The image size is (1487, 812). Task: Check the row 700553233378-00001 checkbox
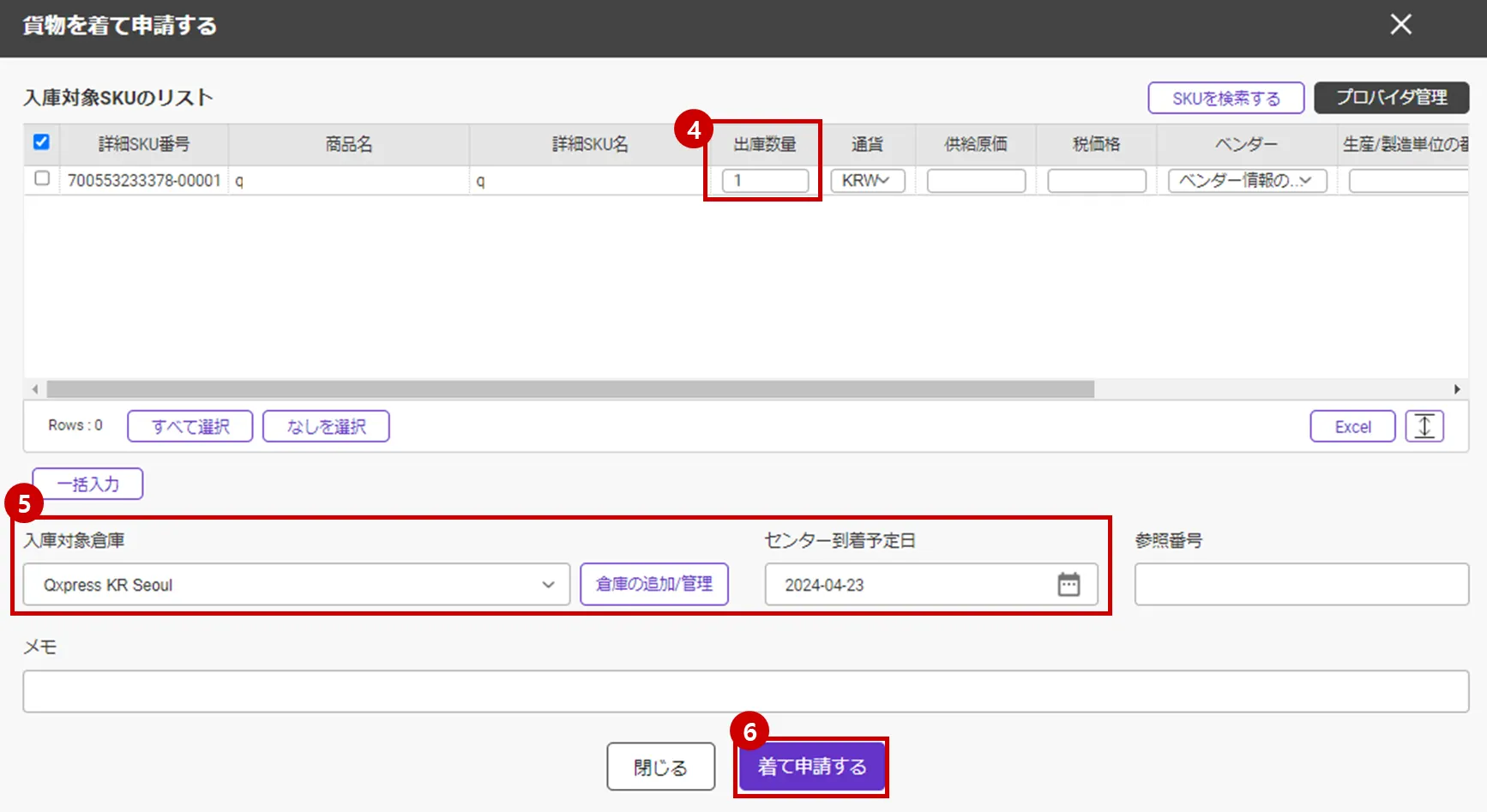point(42,178)
